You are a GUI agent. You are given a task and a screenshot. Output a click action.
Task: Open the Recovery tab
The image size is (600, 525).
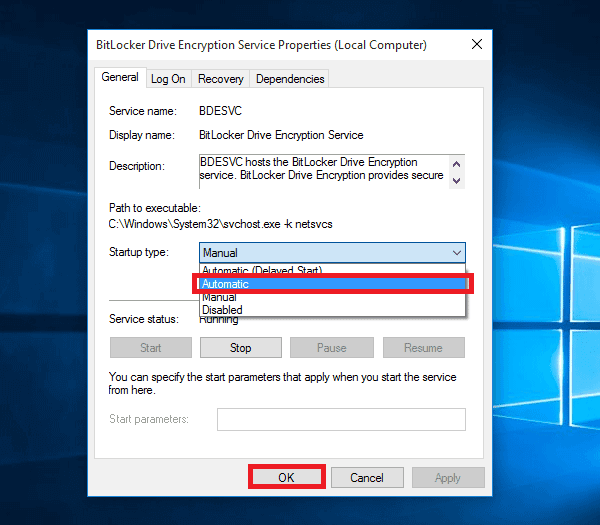tap(220, 79)
